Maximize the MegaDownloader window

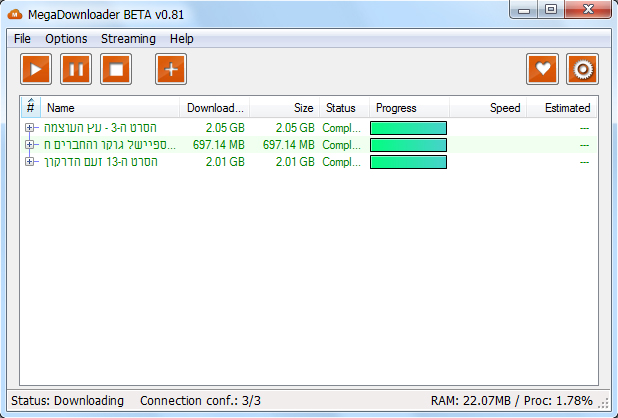click(x=551, y=9)
